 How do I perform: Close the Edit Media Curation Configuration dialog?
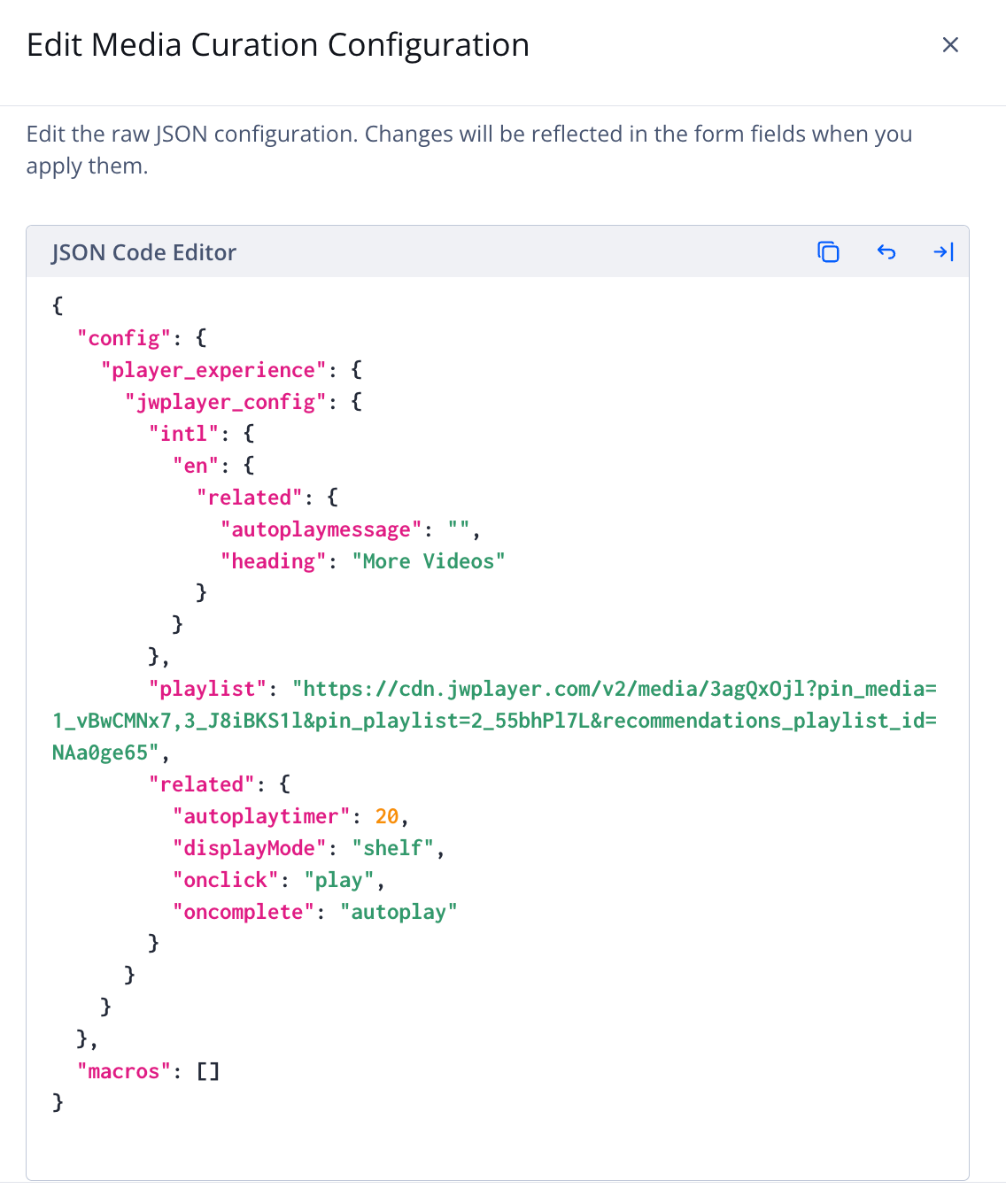pyautogui.click(x=950, y=45)
